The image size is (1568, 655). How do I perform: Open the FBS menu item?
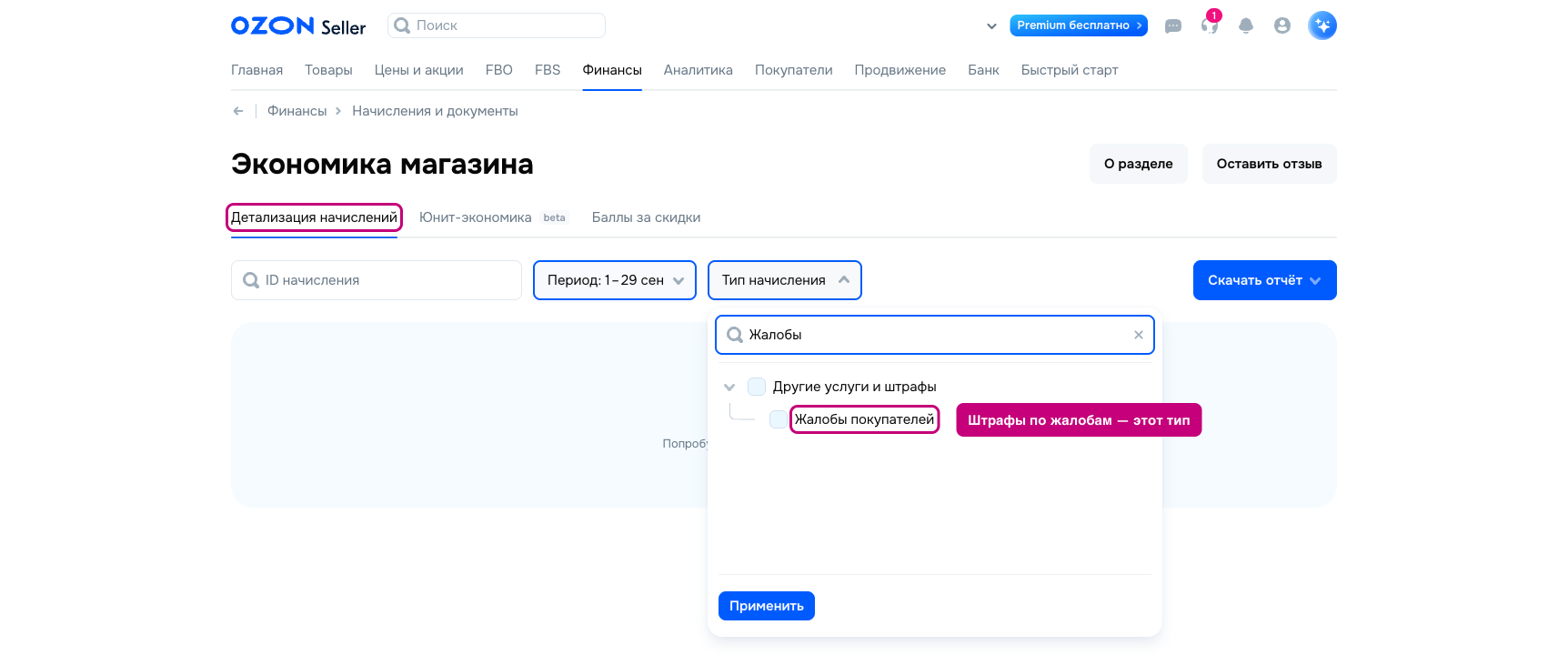point(548,70)
